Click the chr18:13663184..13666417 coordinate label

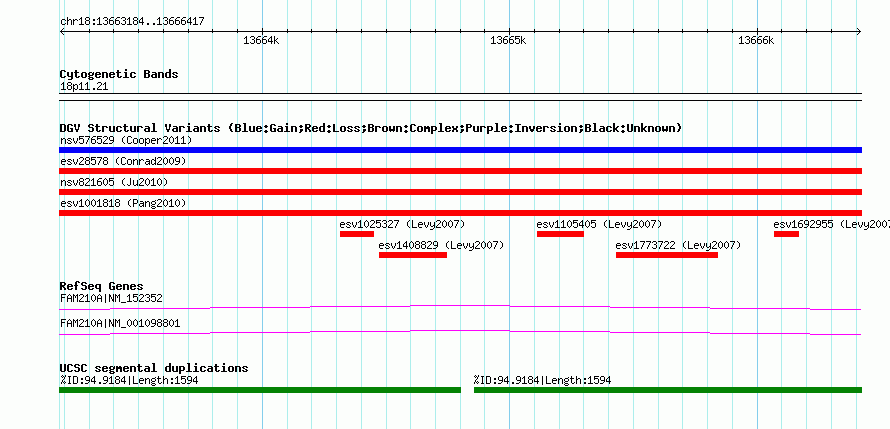point(132,22)
